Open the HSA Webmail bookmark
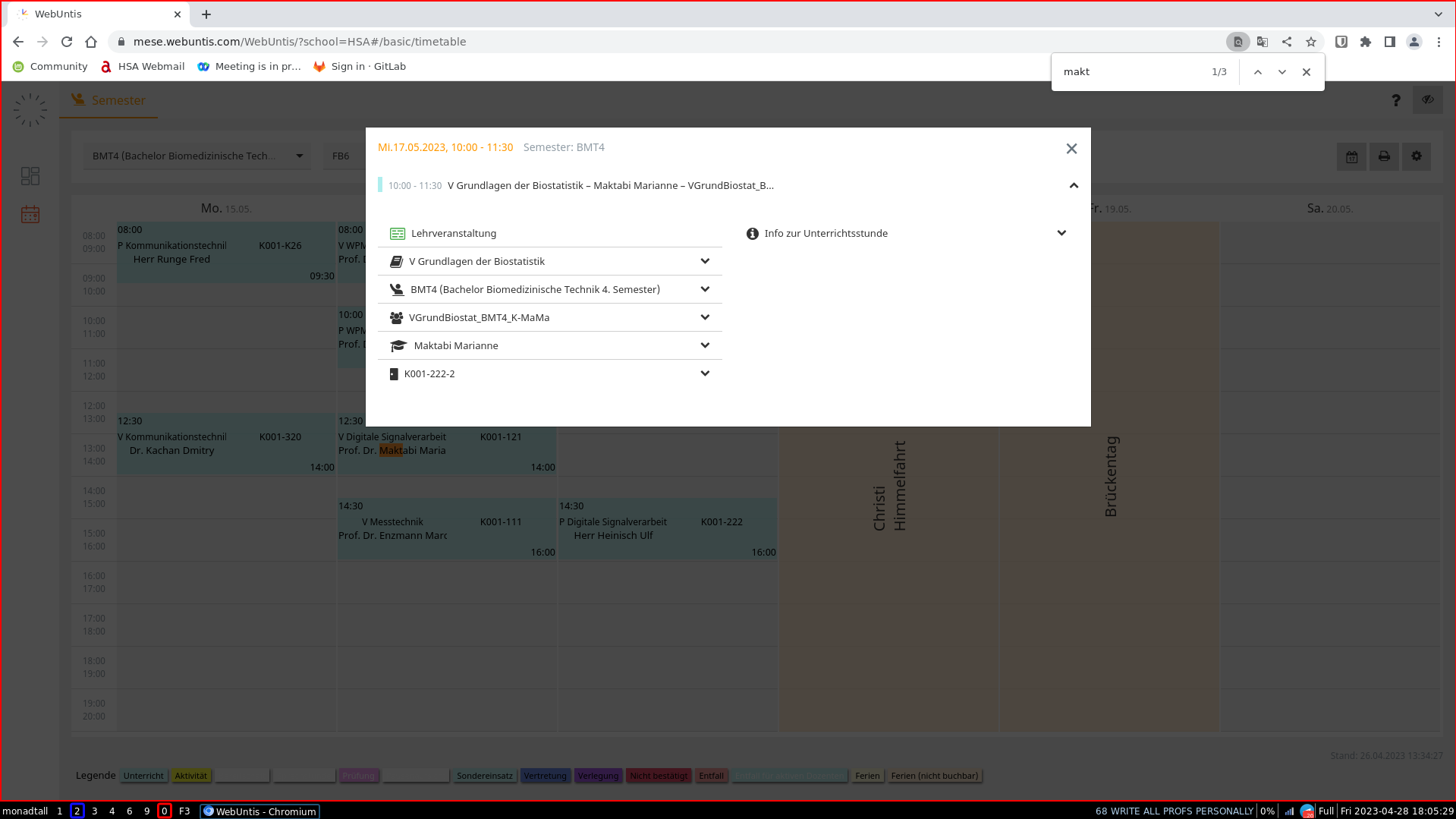This screenshot has width=1456, height=819. [x=143, y=67]
